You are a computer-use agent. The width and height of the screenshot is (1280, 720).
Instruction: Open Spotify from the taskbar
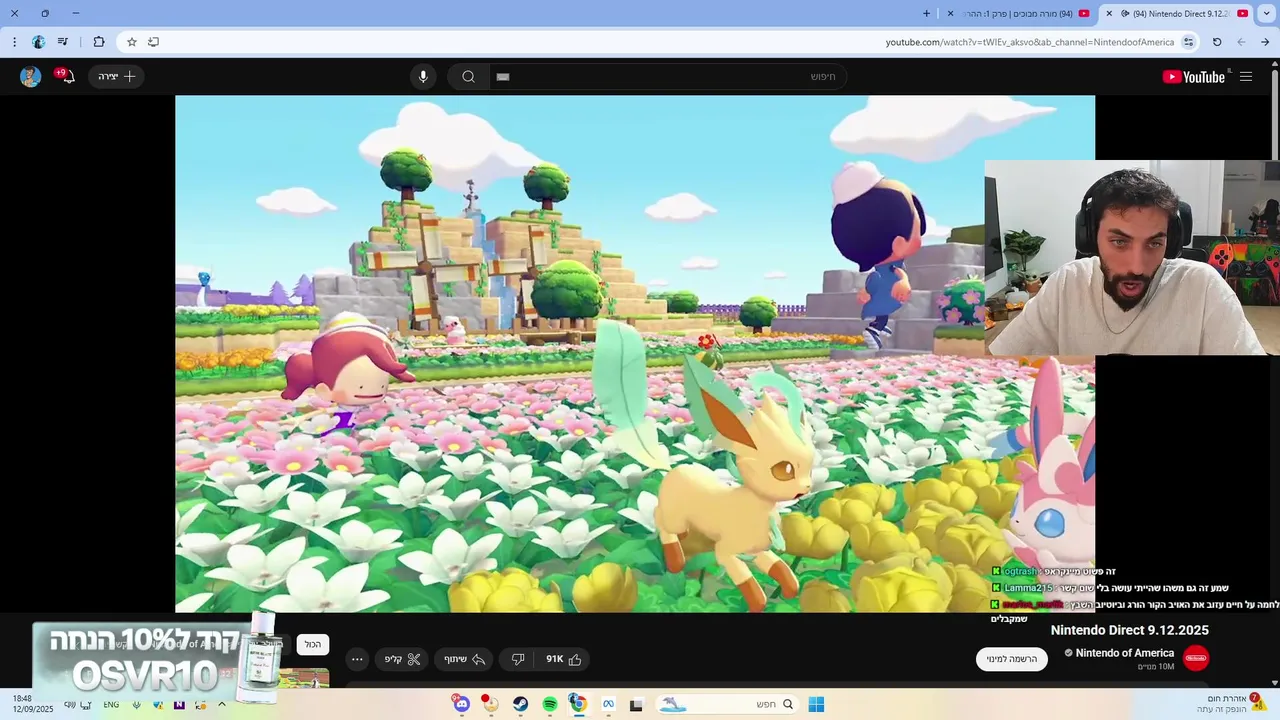[x=550, y=704]
